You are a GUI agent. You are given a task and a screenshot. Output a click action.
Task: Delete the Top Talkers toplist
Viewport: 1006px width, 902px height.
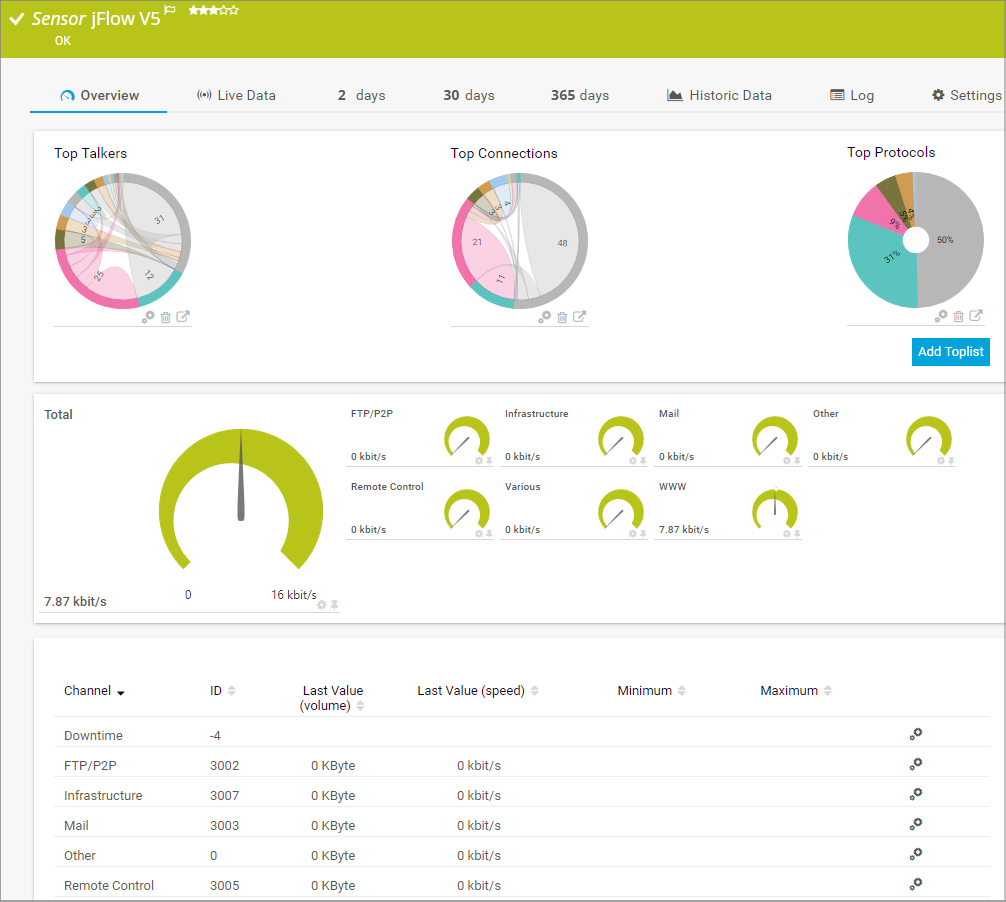coord(166,317)
